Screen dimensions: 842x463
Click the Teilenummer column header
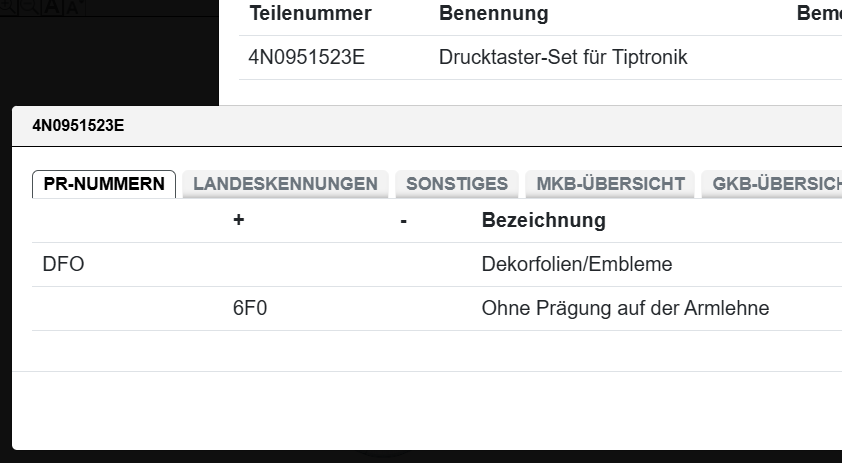[x=310, y=14]
